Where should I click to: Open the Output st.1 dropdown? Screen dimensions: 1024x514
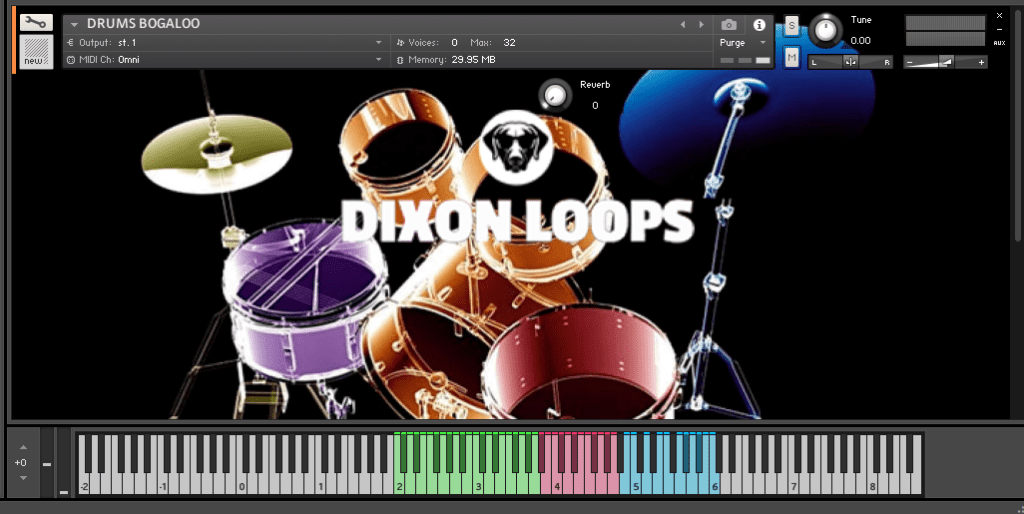pyautogui.click(x=378, y=43)
